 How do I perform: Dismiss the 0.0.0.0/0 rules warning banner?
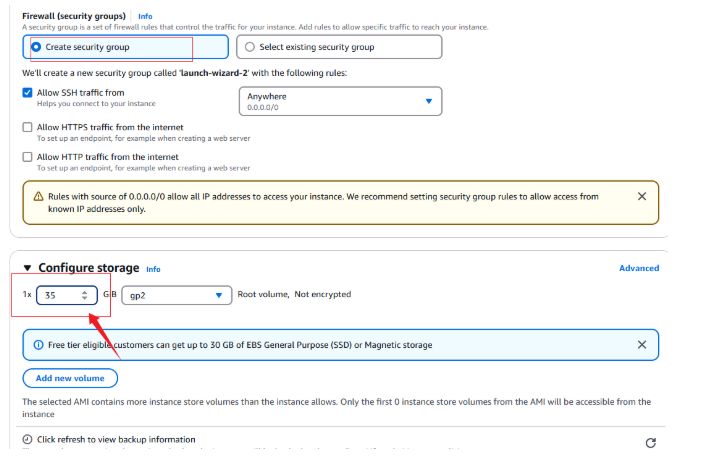click(642, 196)
